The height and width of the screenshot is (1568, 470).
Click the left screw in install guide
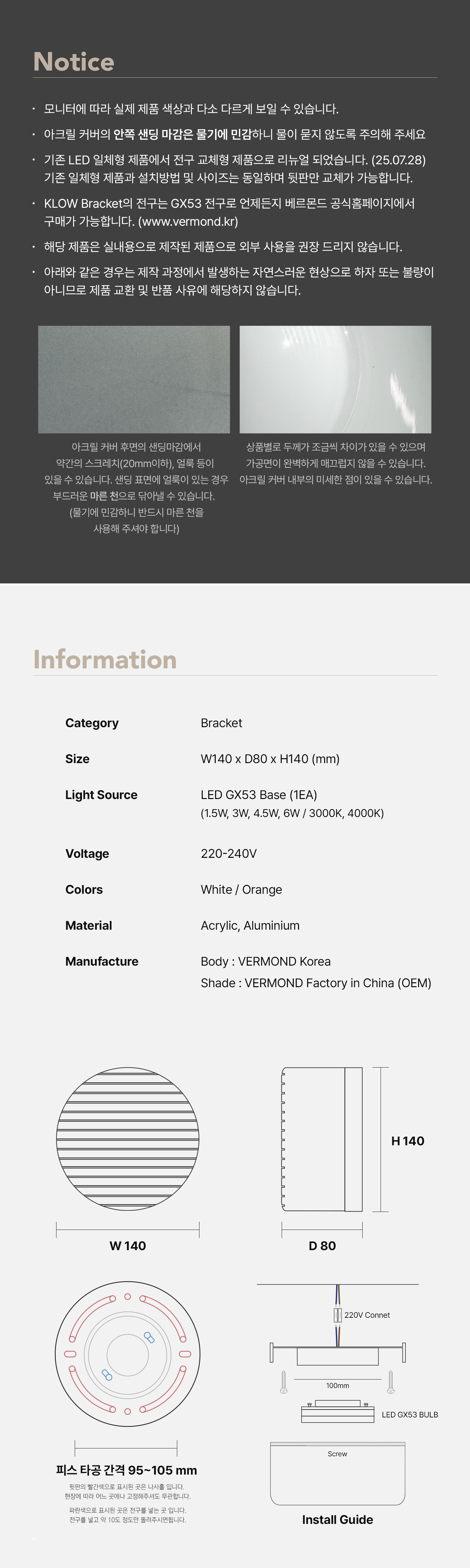[x=283, y=1382]
